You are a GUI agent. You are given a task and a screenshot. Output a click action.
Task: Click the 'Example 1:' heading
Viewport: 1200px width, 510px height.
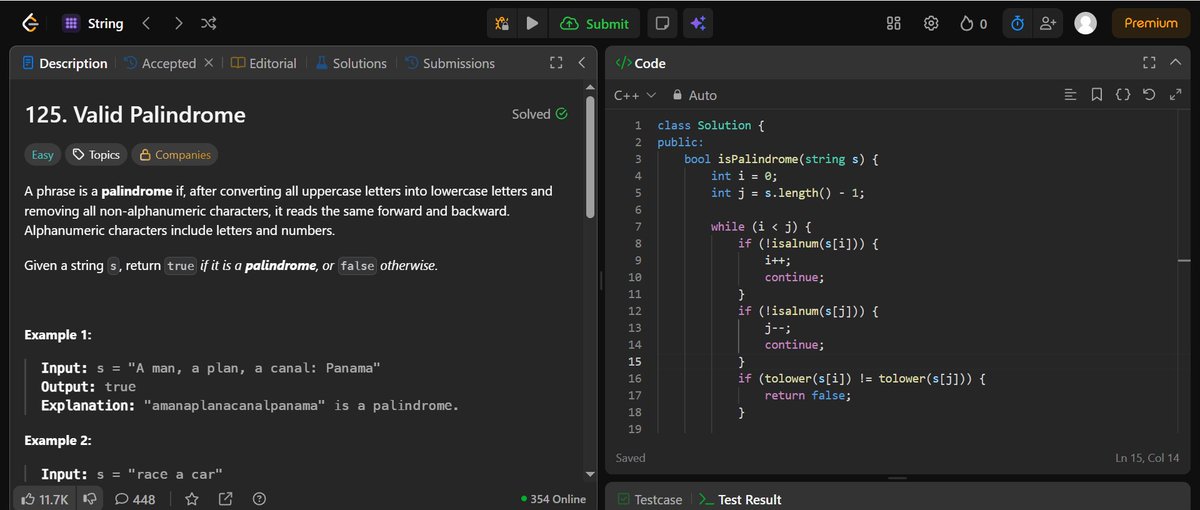tap(59, 335)
